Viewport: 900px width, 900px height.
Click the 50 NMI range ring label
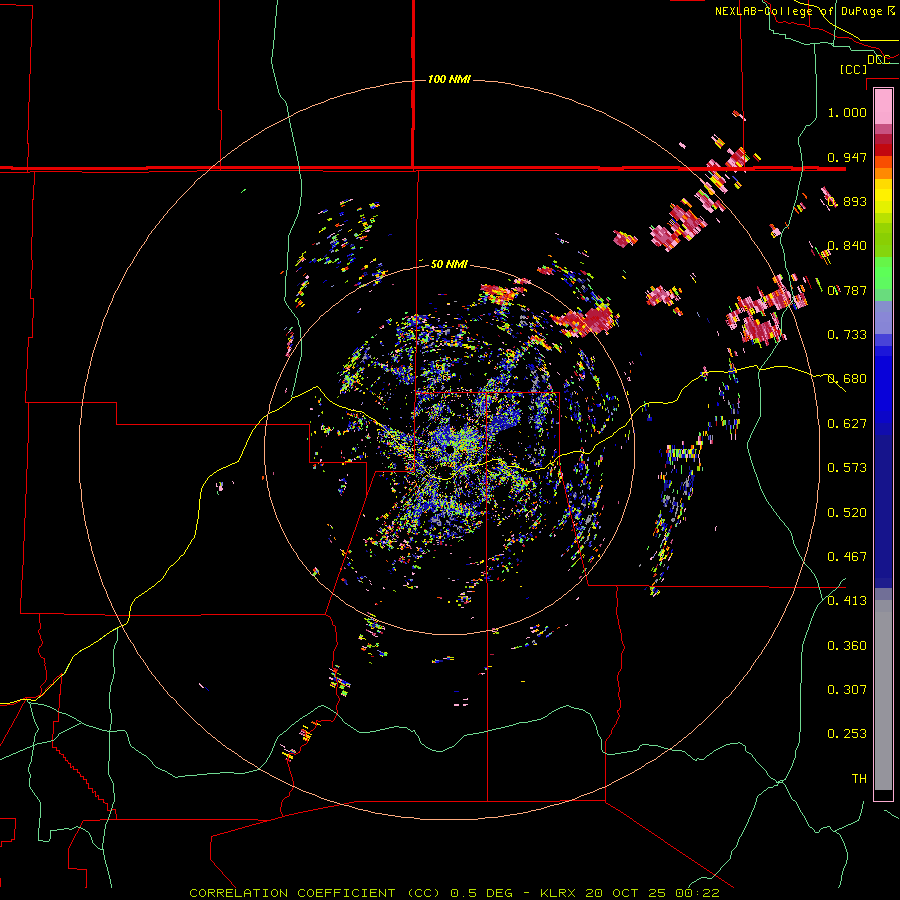pos(449,264)
